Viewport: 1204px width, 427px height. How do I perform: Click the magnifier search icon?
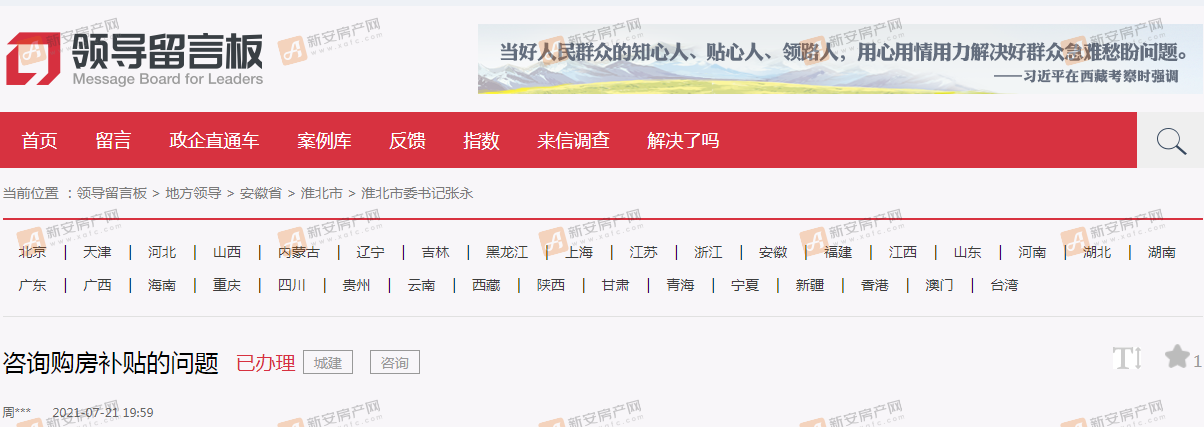tap(1171, 141)
